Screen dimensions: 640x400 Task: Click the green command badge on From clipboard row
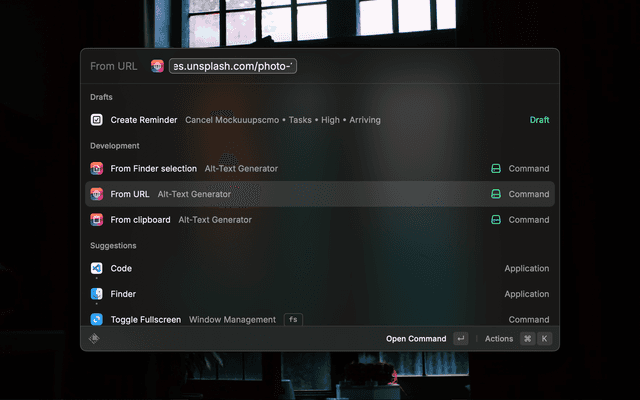click(495, 219)
